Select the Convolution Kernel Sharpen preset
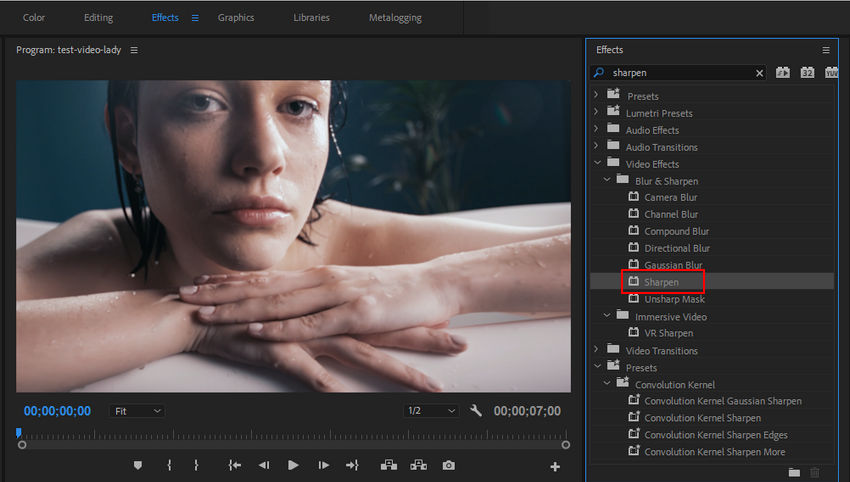The image size is (850, 482). tap(703, 417)
